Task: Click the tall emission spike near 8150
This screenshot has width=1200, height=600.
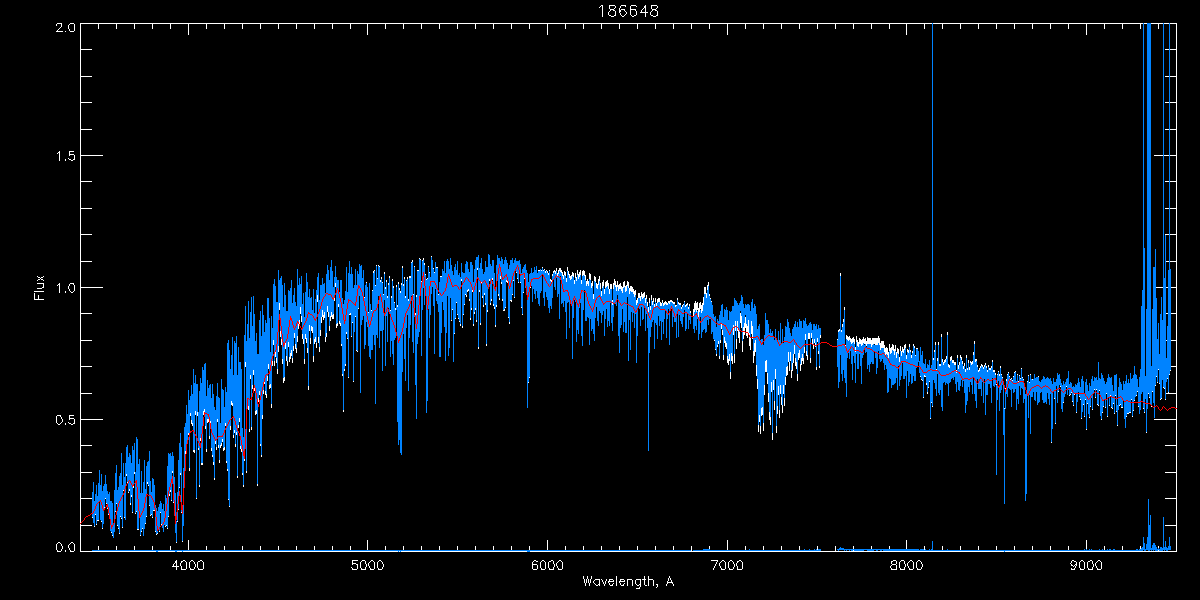Action: (932, 190)
